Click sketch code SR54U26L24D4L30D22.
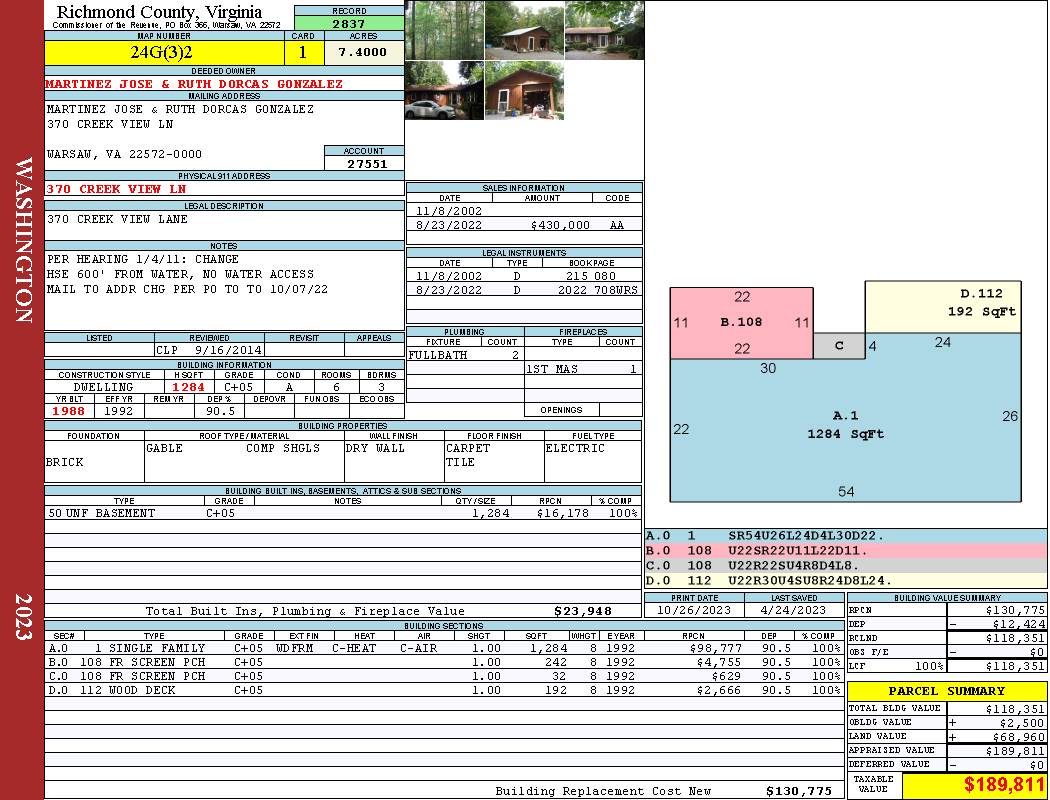Image resolution: width=1050 pixels, height=800 pixels. [806, 536]
